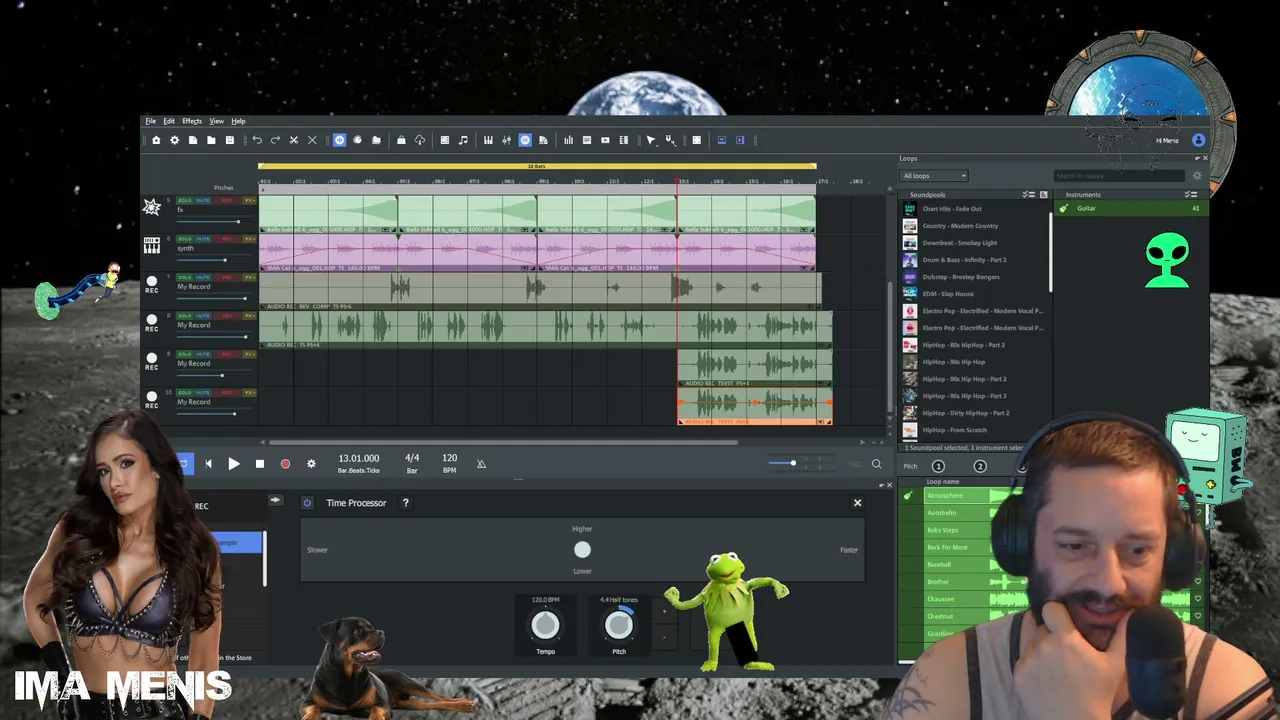Screen dimensions: 1280x720
Task: Mute track 10 My Record
Action: (203, 393)
